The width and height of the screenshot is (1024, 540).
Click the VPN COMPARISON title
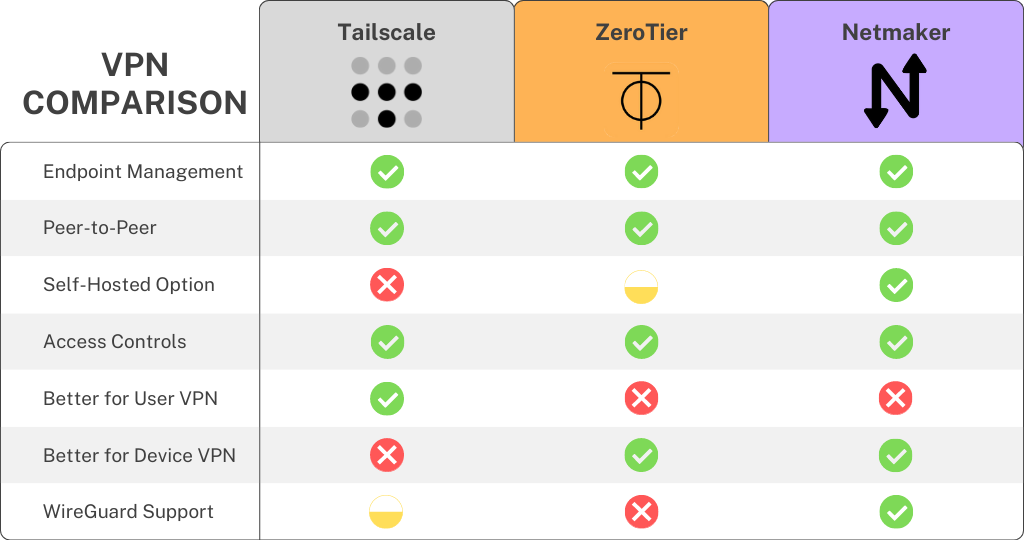pyautogui.click(x=134, y=84)
